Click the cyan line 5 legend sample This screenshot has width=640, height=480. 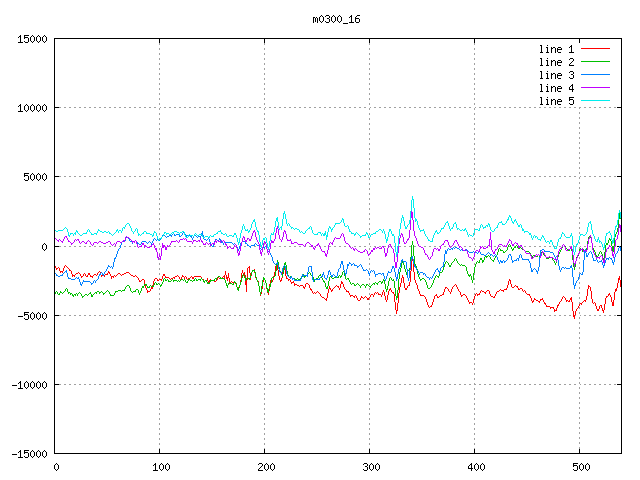click(x=595, y=101)
